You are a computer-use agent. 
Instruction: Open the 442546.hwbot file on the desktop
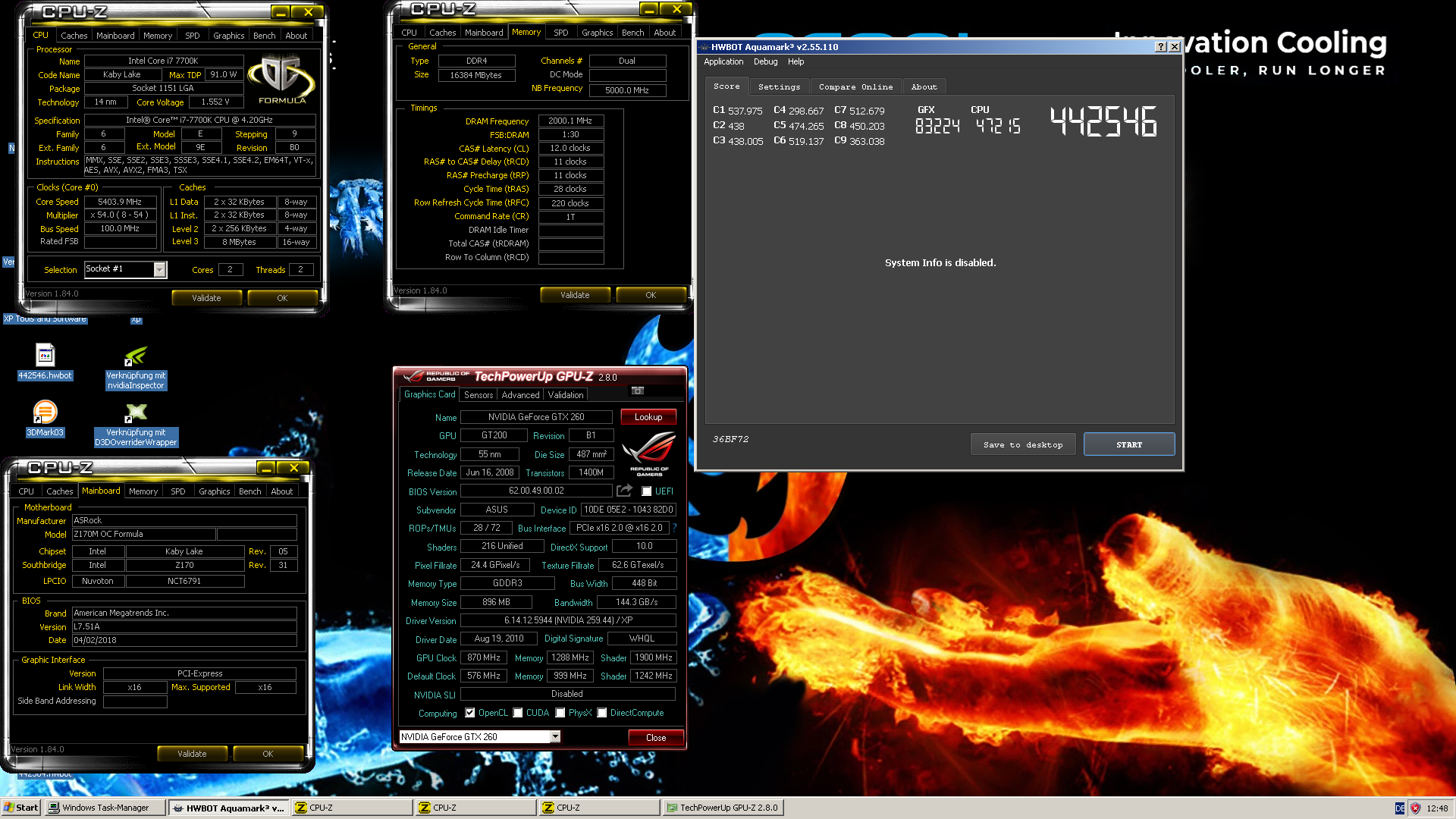click(45, 361)
